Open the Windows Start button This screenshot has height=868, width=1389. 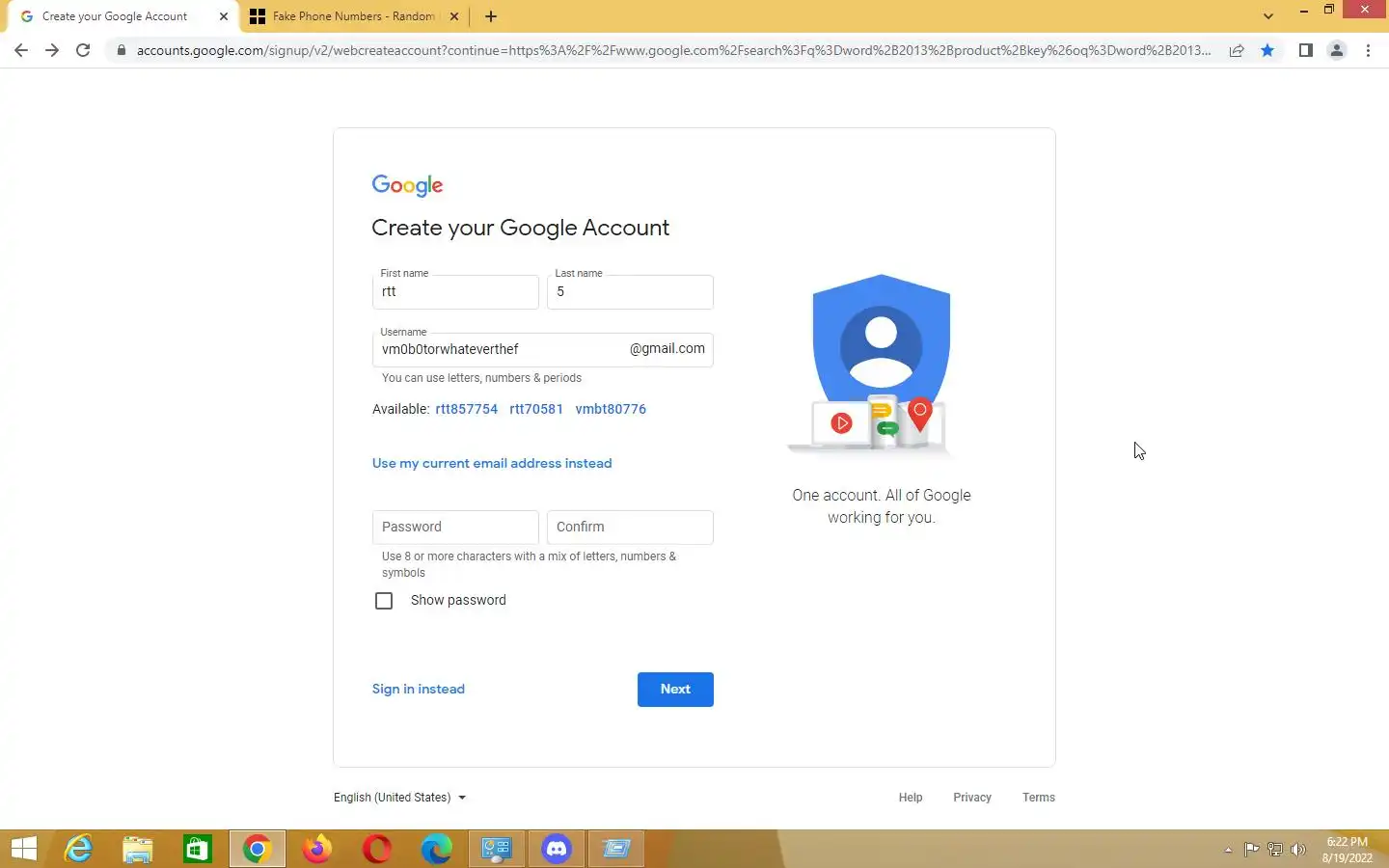click(24, 849)
